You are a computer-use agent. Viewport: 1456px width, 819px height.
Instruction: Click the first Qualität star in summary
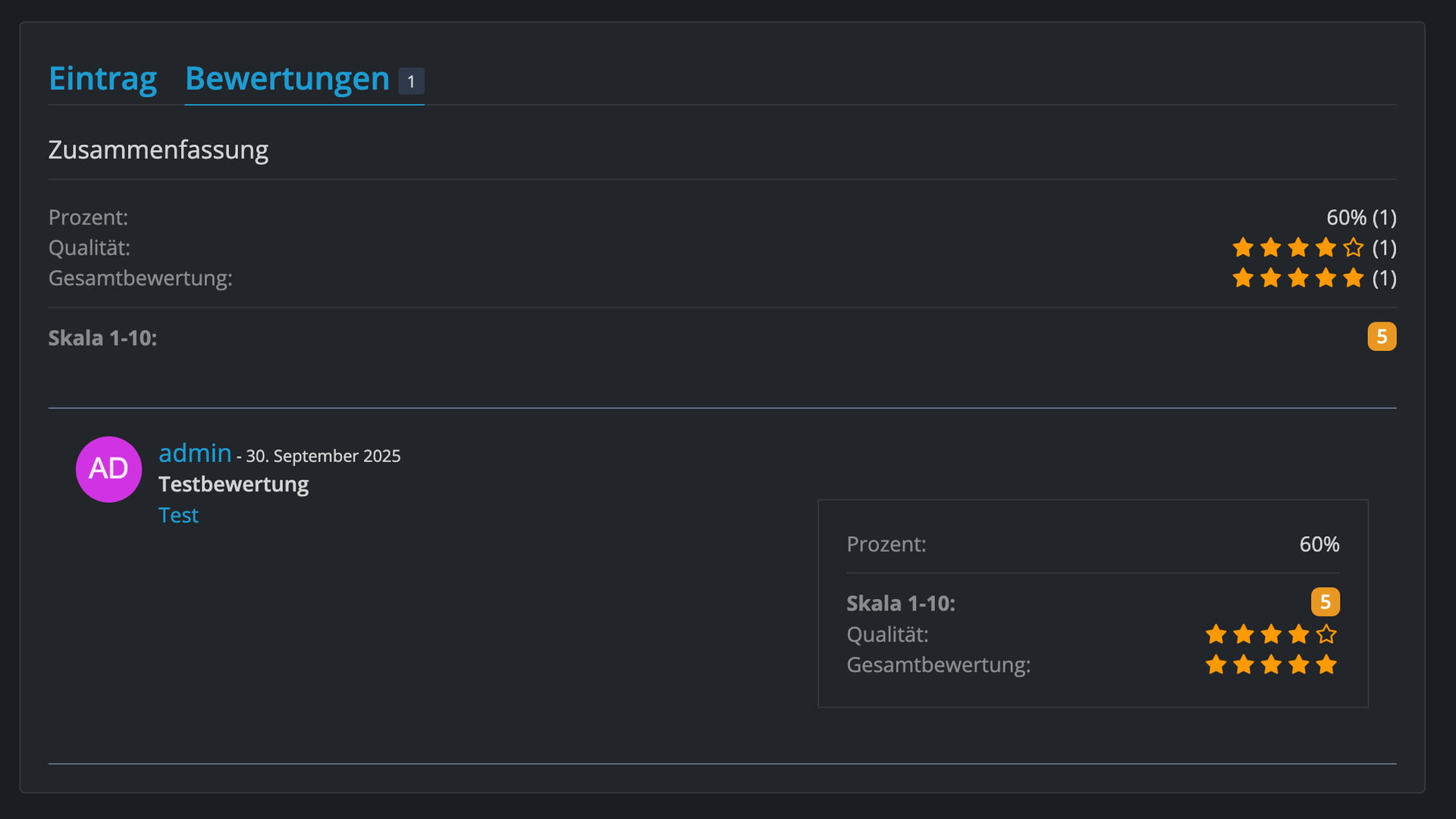coord(1243,248)
